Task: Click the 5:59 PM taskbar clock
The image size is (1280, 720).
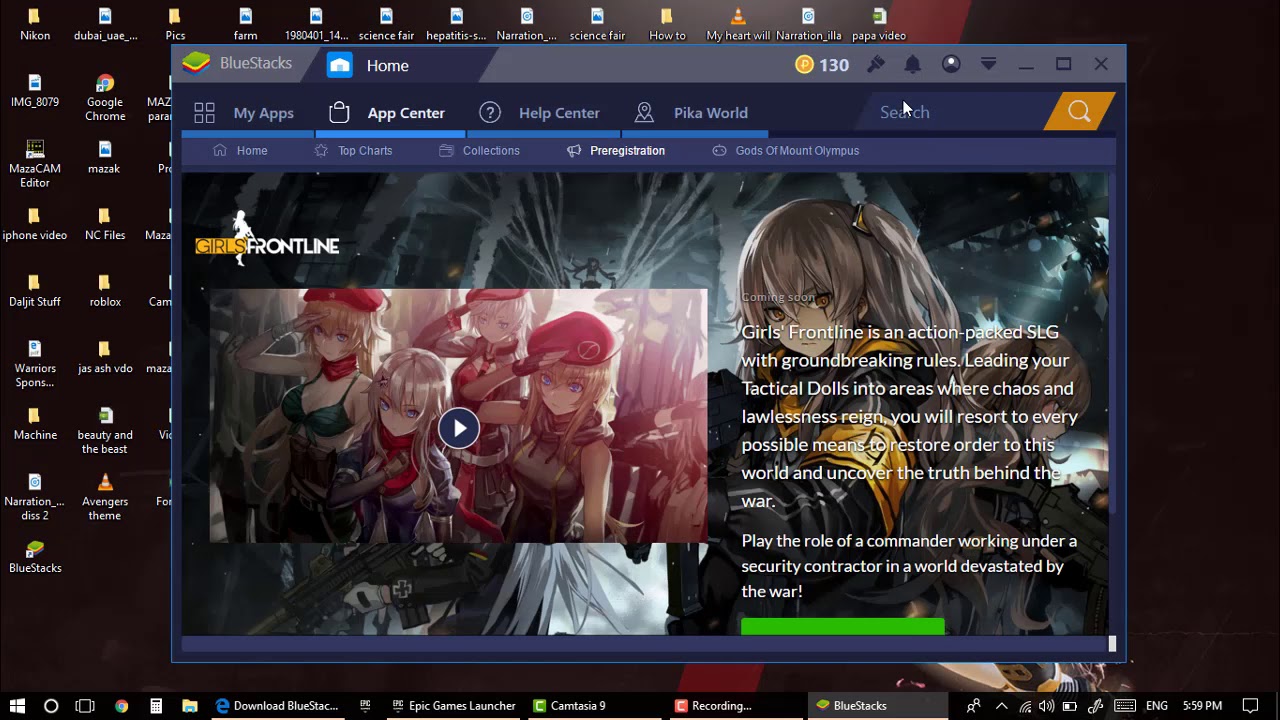Action: (x=1202, y=705)
